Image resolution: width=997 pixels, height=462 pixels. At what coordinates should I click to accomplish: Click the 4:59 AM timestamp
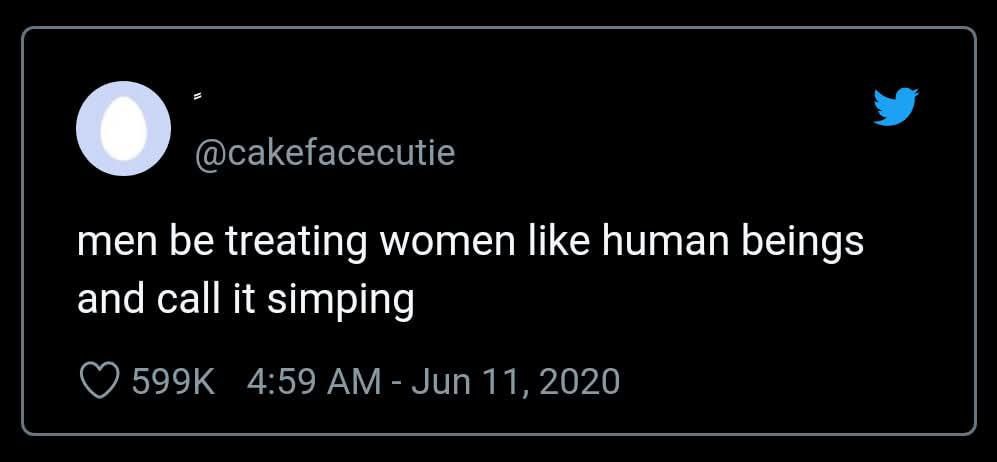point(314,381)
